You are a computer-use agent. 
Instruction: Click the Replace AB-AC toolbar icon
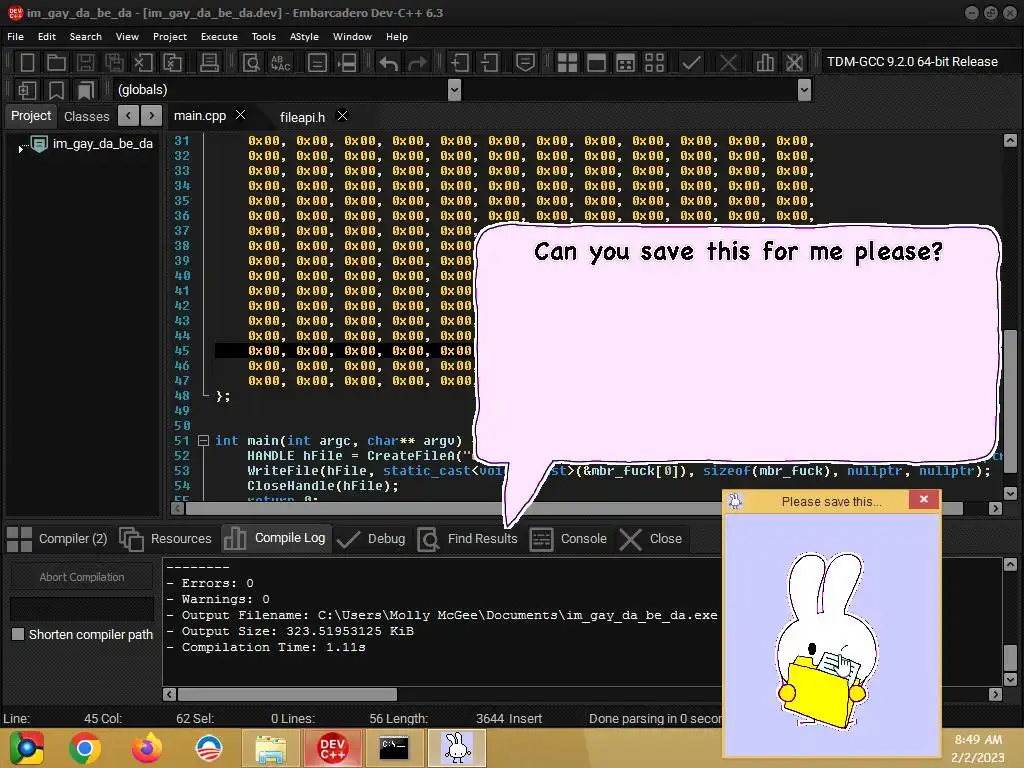pyautogui.click(x=280, y=63)
